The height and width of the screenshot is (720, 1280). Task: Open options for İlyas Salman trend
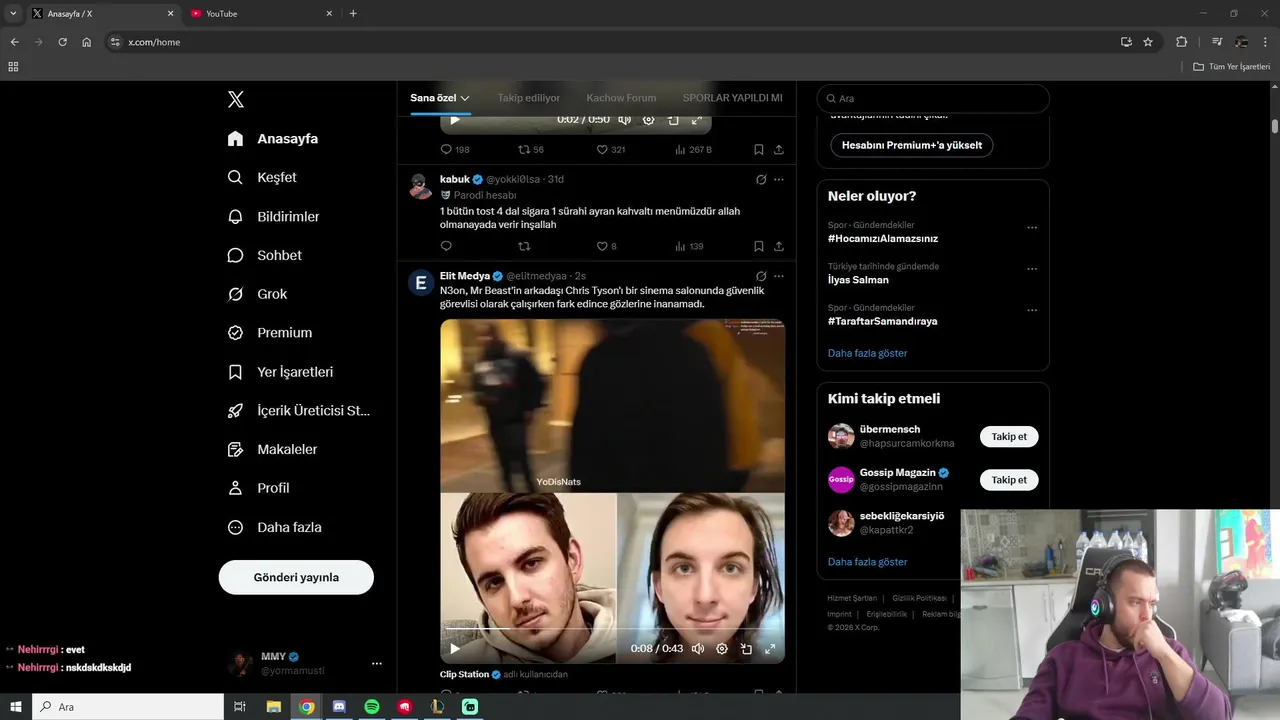tap(1032, 269)
